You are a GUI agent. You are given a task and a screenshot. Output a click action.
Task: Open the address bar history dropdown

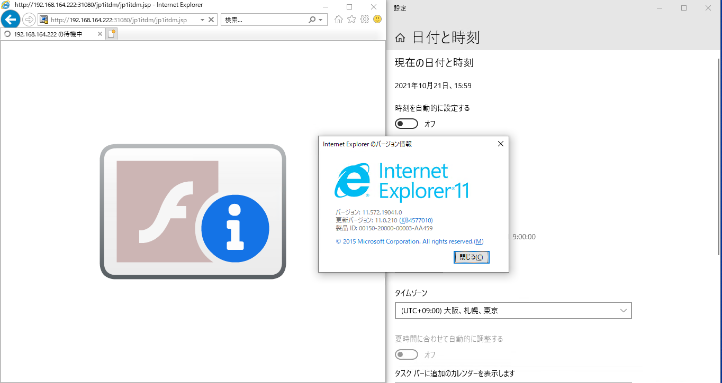[x=202, y=20]
